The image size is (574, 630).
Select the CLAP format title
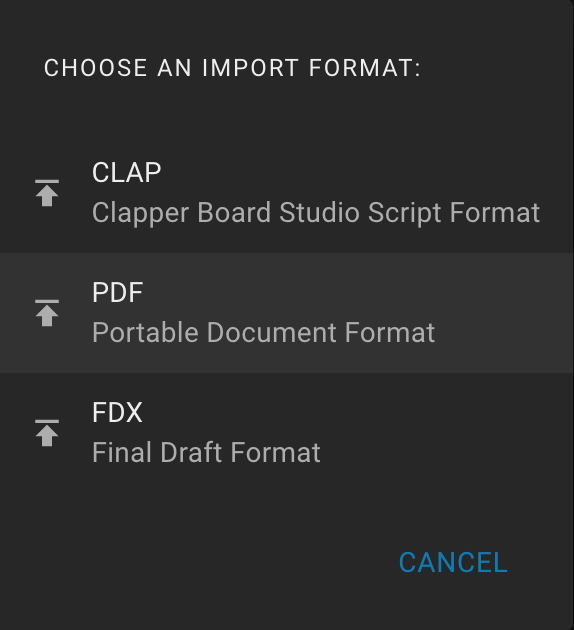tap(127, 173)
